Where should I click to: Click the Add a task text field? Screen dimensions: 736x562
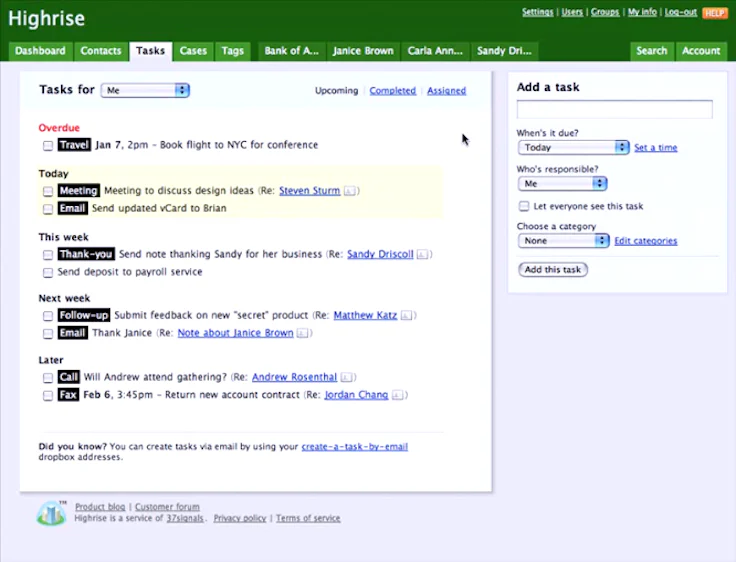pyautogui.click(x=614, y=110)
